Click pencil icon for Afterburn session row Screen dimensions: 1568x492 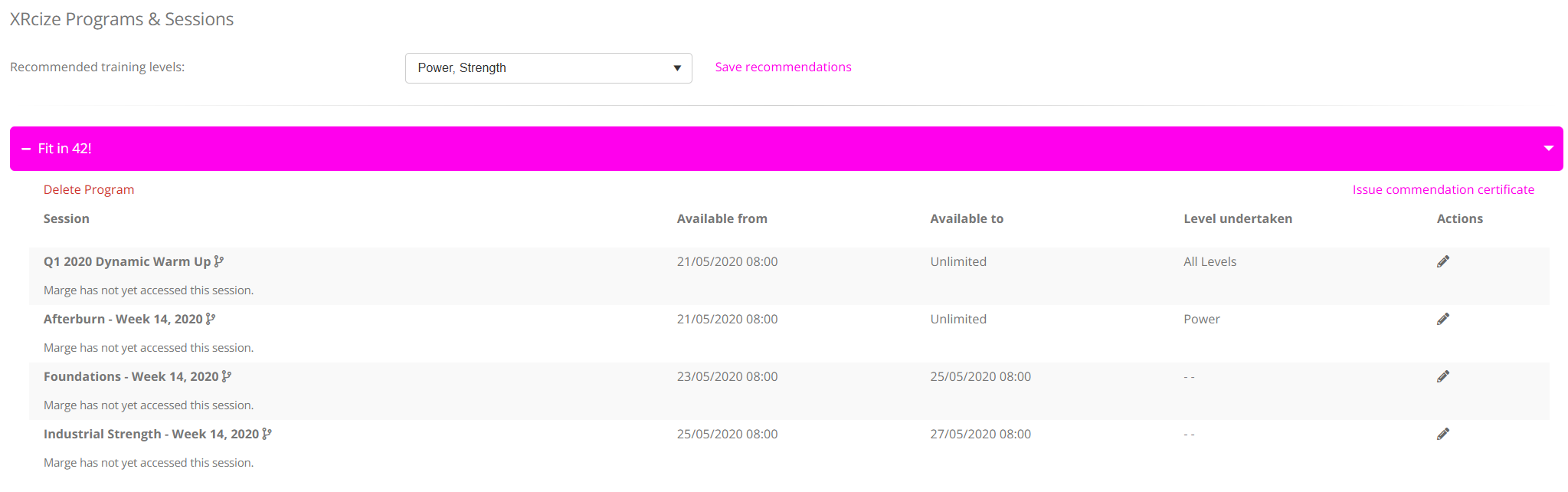coord(1442,319)
